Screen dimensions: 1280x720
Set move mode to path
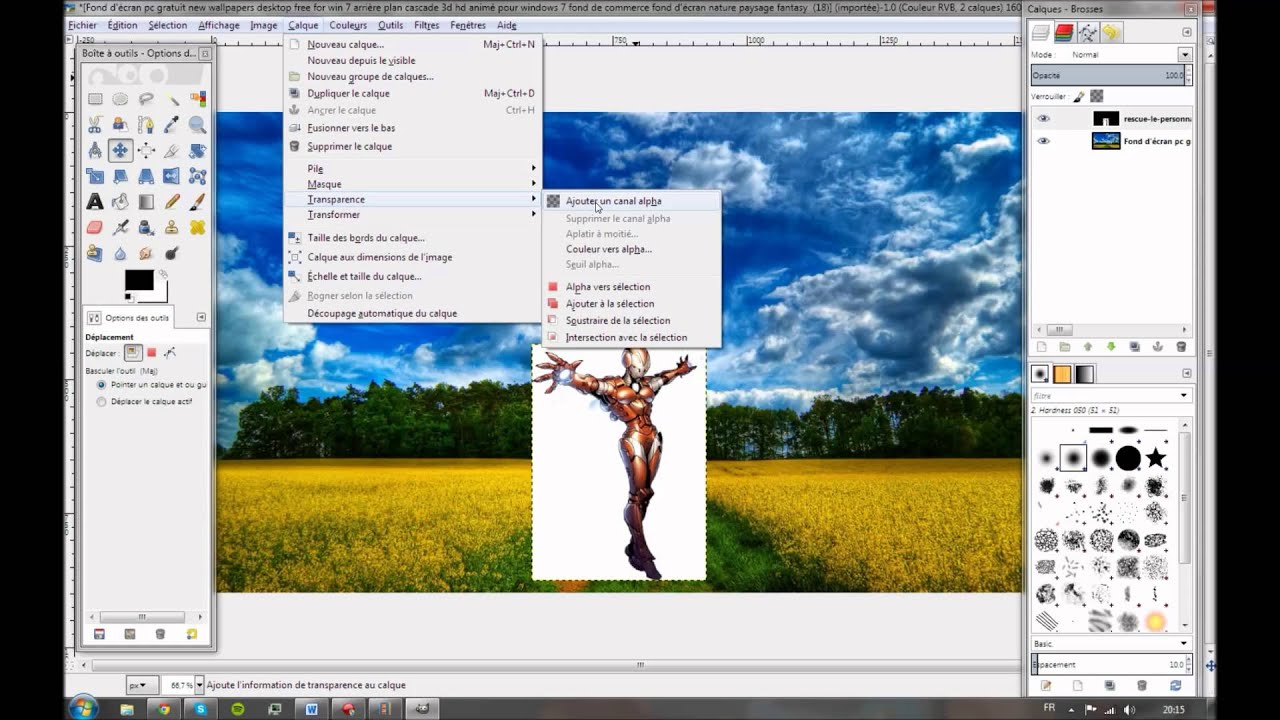170,353
